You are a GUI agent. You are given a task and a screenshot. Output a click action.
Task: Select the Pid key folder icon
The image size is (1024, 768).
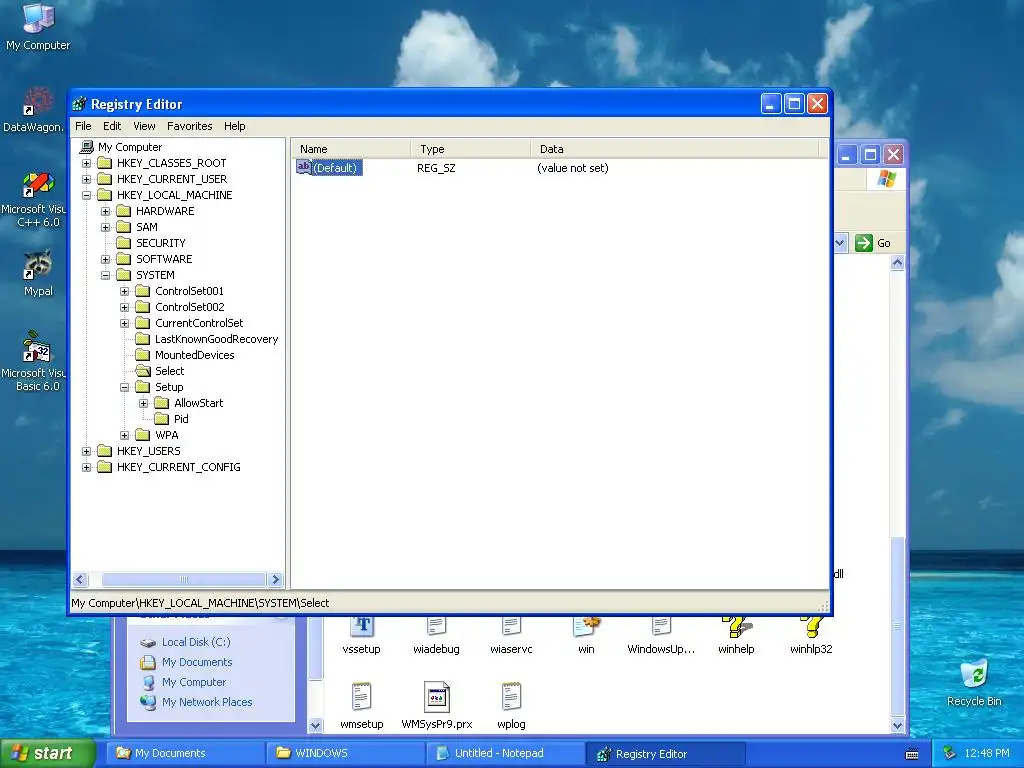point(161,419)
